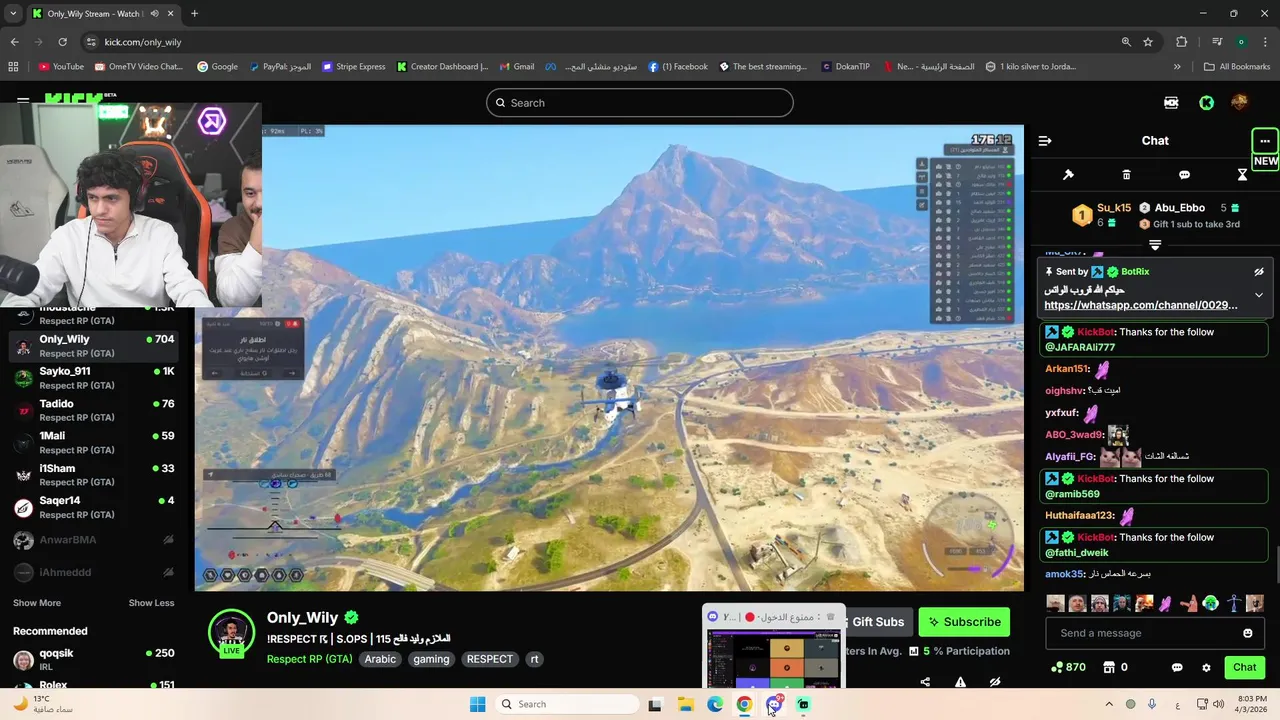Select the Arabic tag
Viewport: 1280px width, 720px height.
380,659
